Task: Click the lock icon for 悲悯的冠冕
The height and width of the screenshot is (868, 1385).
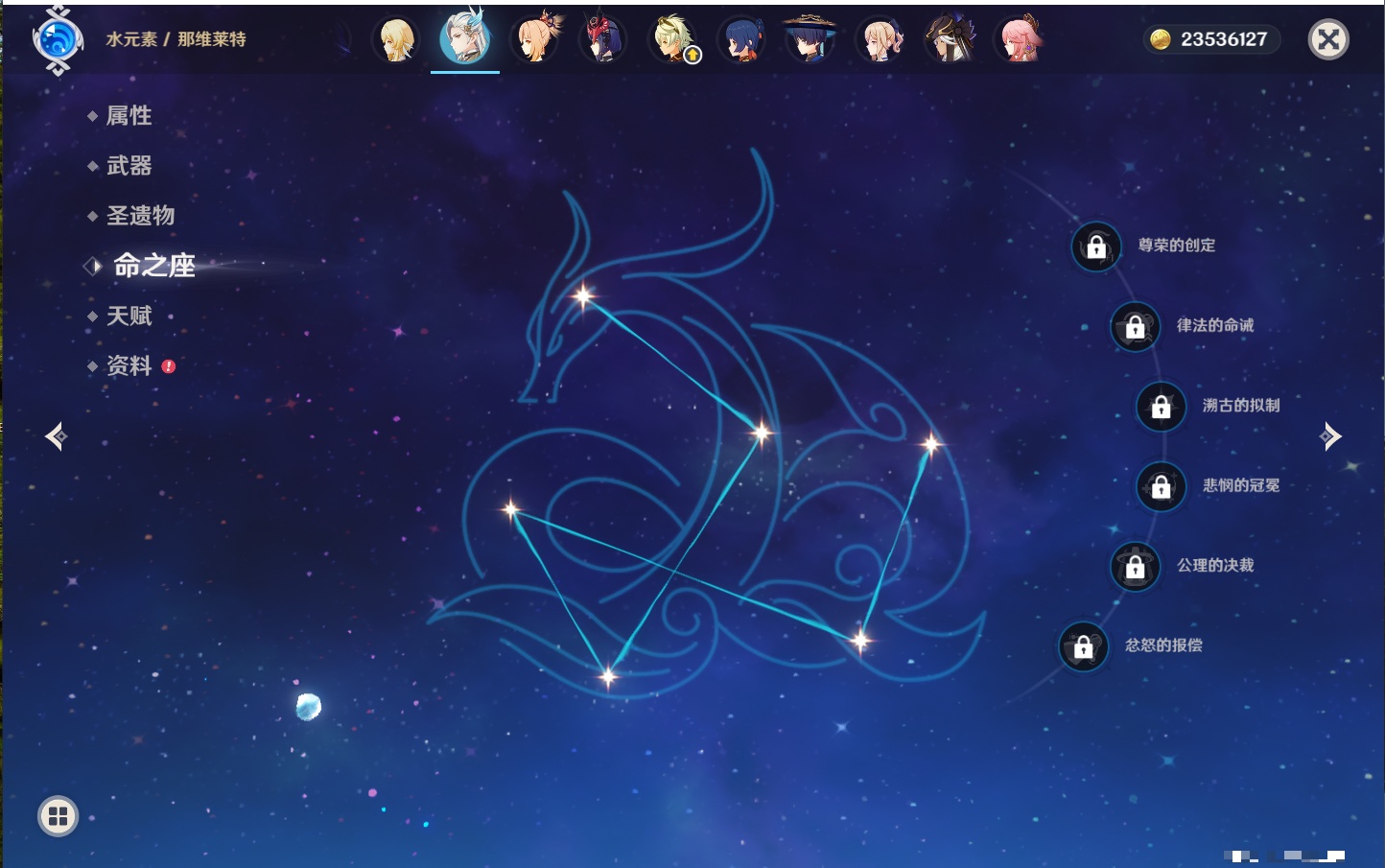Action: [1161, 487]
